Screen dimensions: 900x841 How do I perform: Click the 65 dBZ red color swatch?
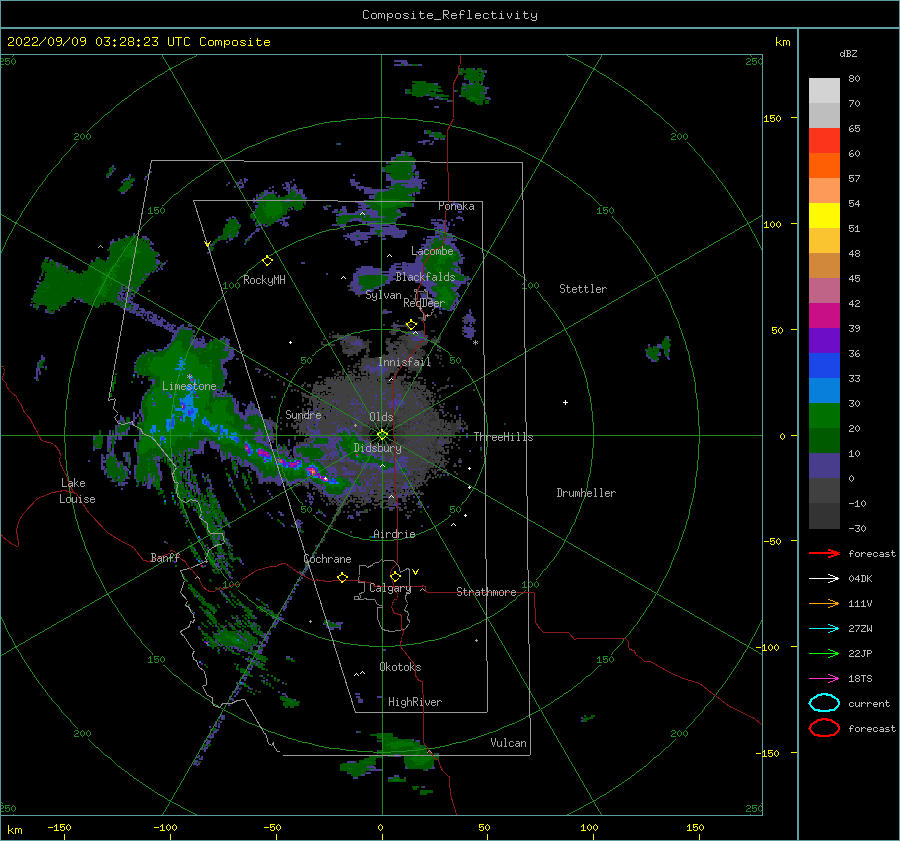pos(824,141)
